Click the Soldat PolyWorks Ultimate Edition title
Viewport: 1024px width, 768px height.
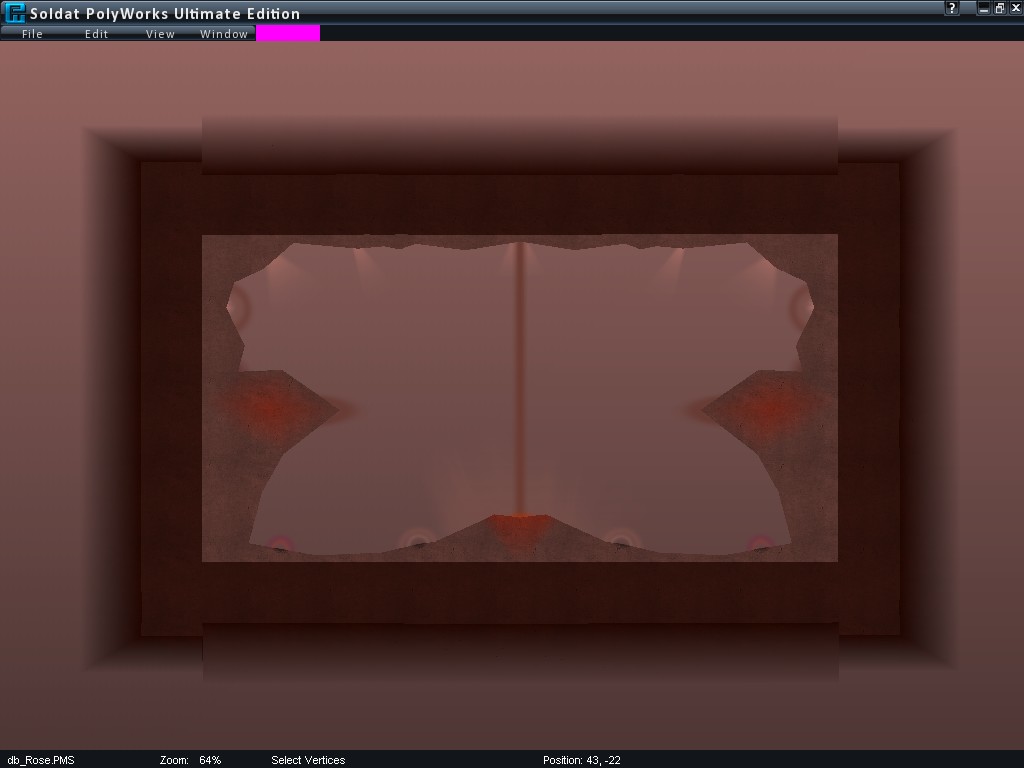(165, 14)
